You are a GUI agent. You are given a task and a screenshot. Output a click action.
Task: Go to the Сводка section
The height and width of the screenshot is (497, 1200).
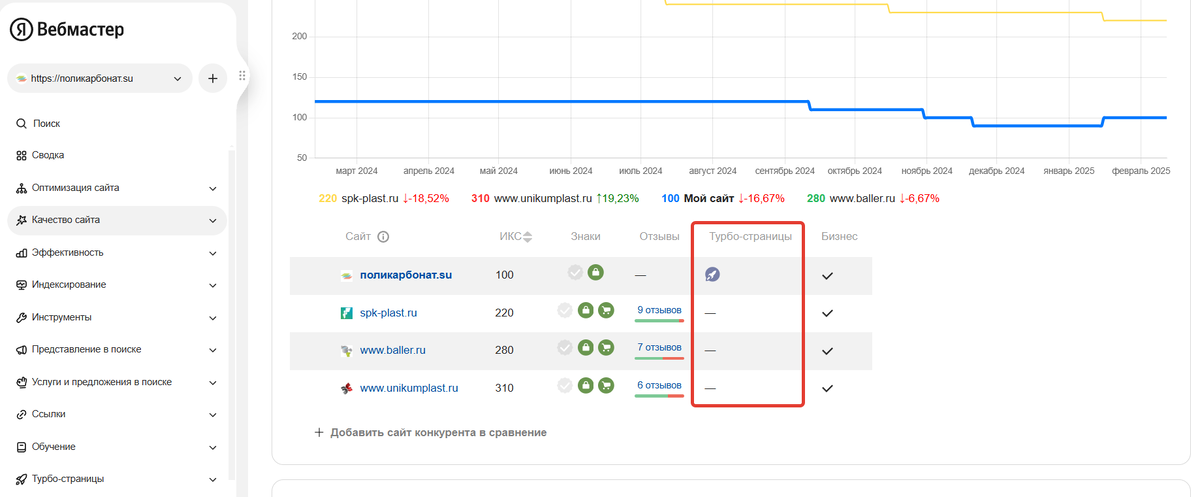point(48,155)
